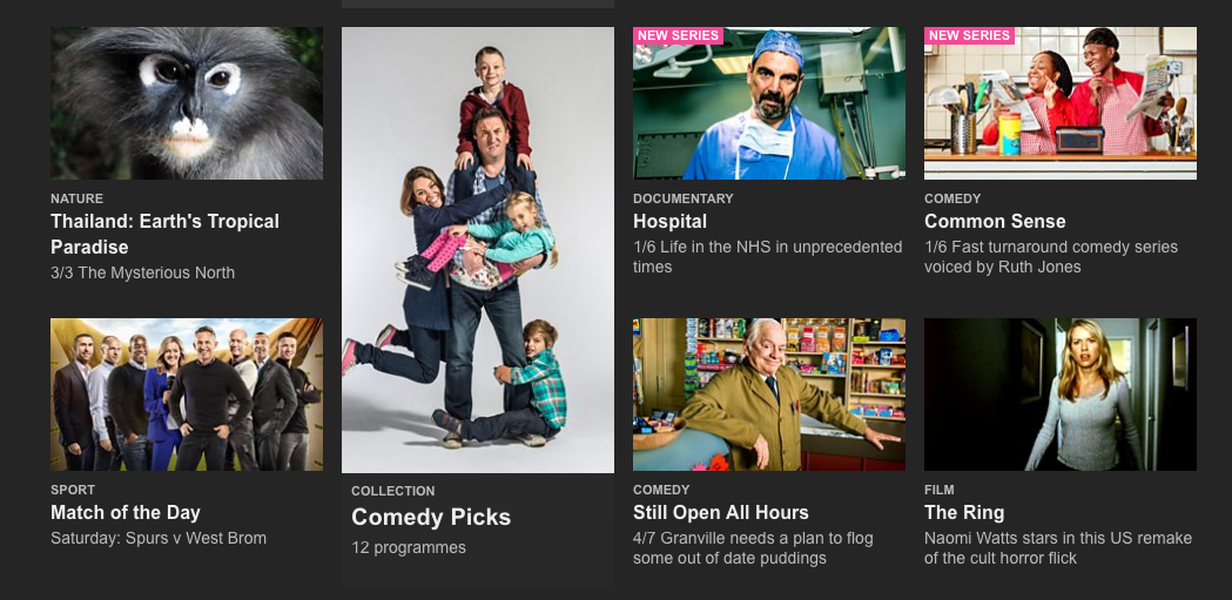This screenshot has width=1232, height=600.
Task: Click the Common Sense title
Action: 995,221
